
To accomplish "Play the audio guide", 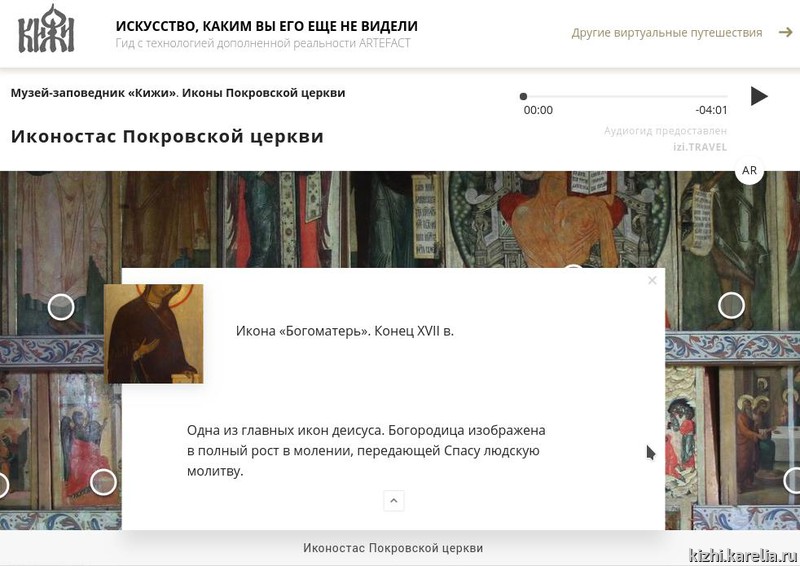I will pyautogui.click(x=759, y=96).
